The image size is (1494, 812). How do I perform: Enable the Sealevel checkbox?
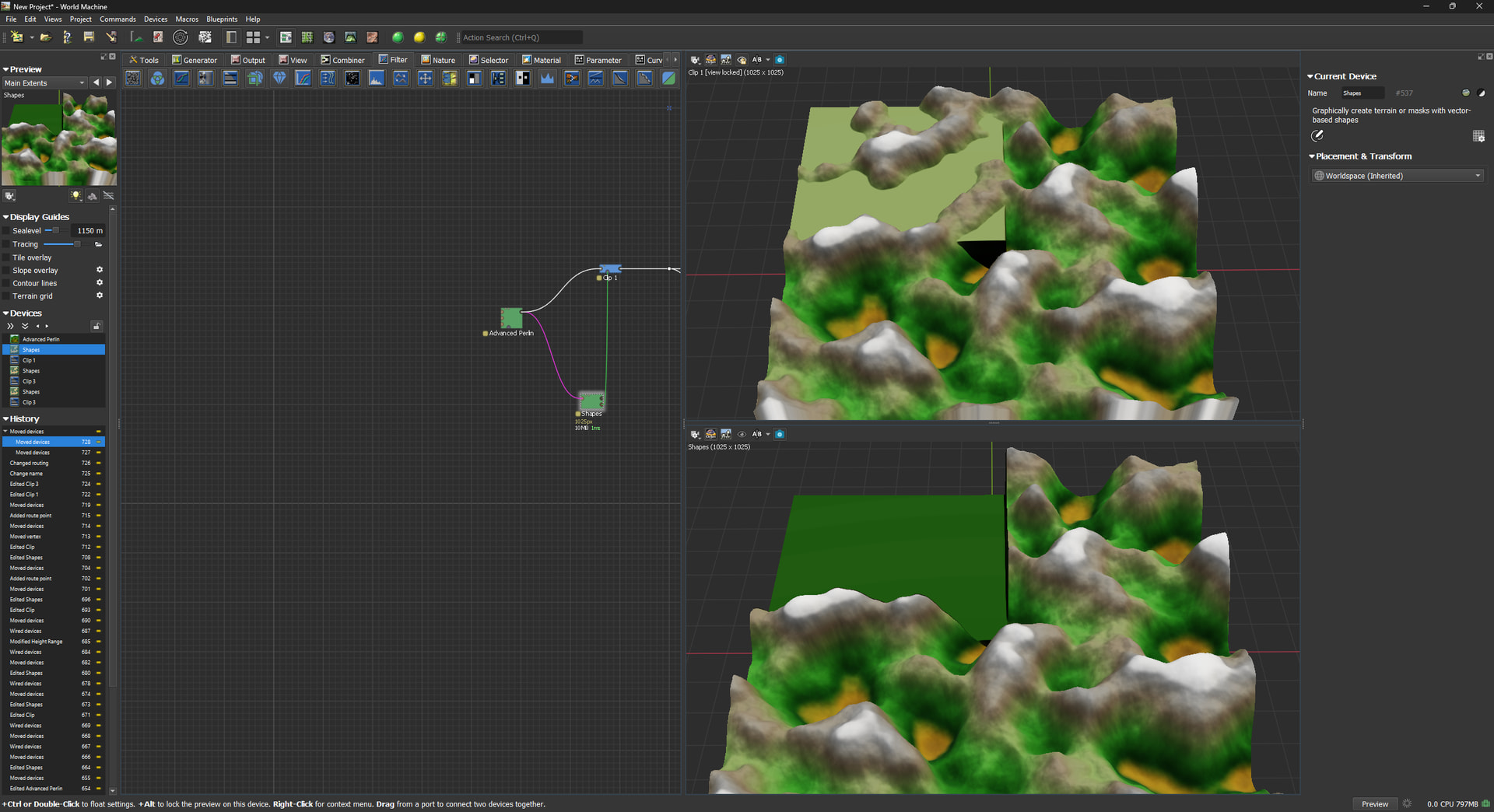coord(7,231)
